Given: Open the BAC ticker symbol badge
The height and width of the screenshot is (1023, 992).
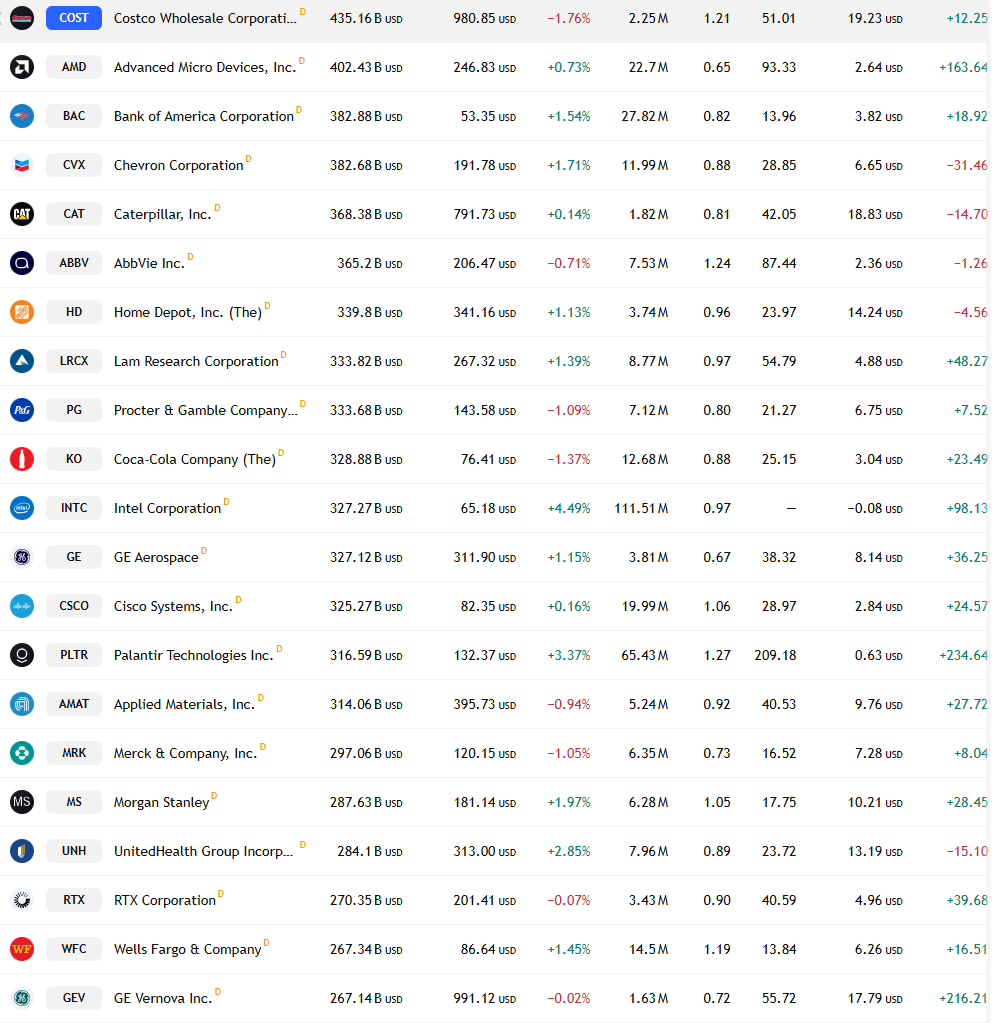Looking at the screenshot, I should tap(74, 115).
